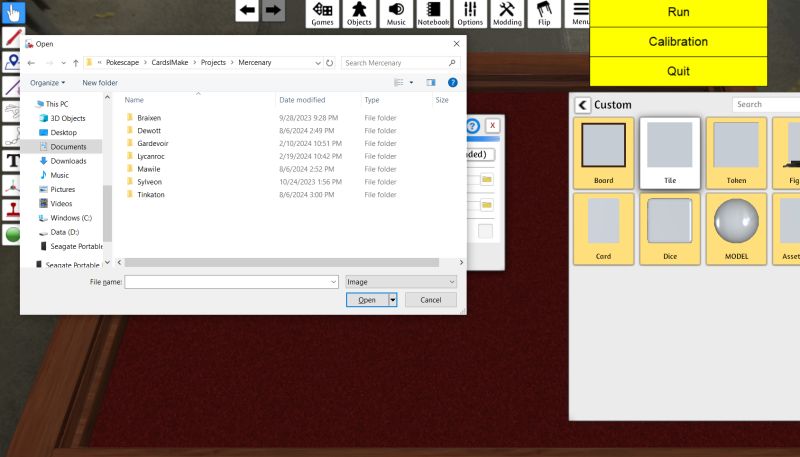Choose the Token custom object

click(736, 153)
